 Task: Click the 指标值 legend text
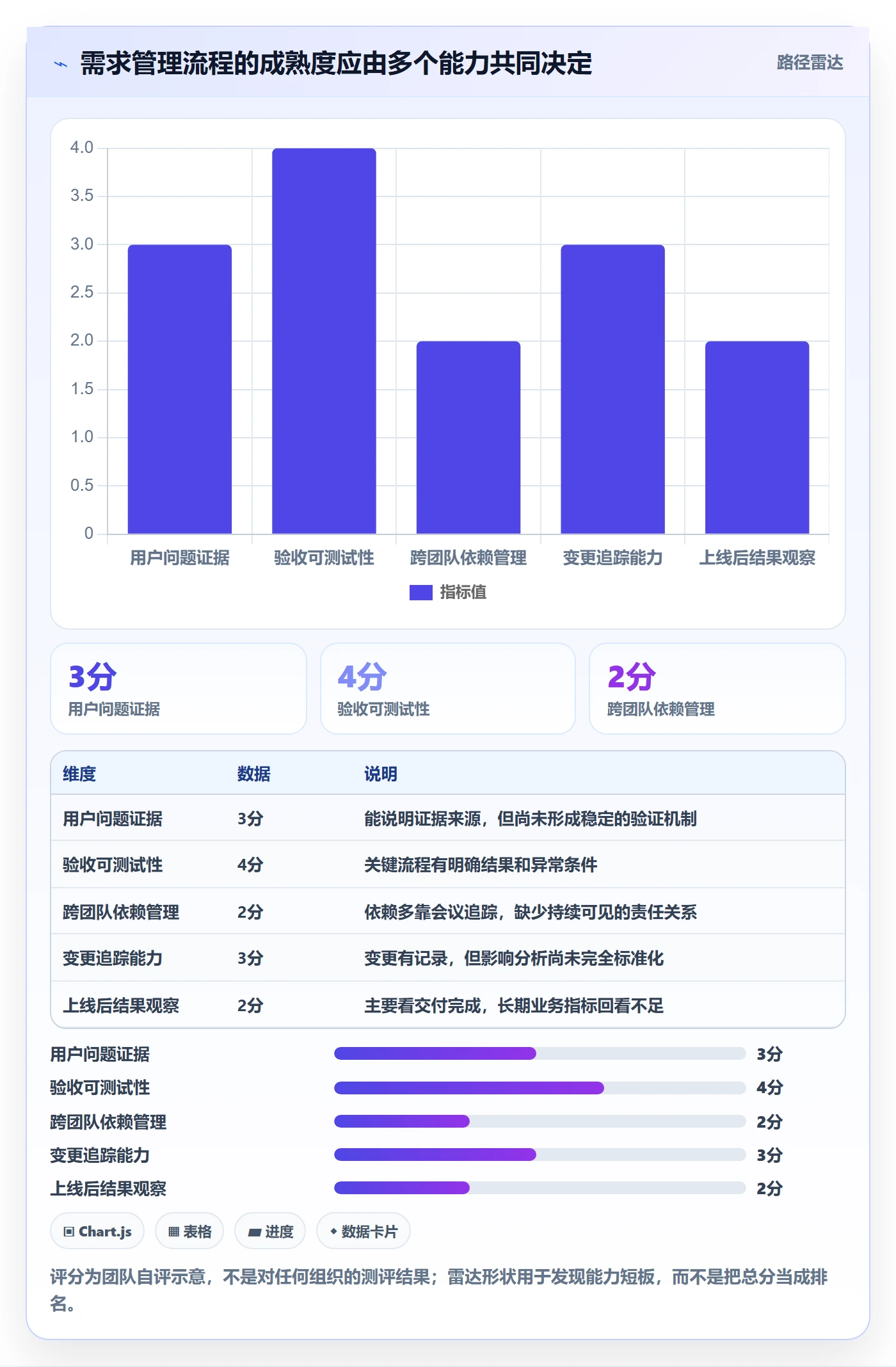(463, 593)
